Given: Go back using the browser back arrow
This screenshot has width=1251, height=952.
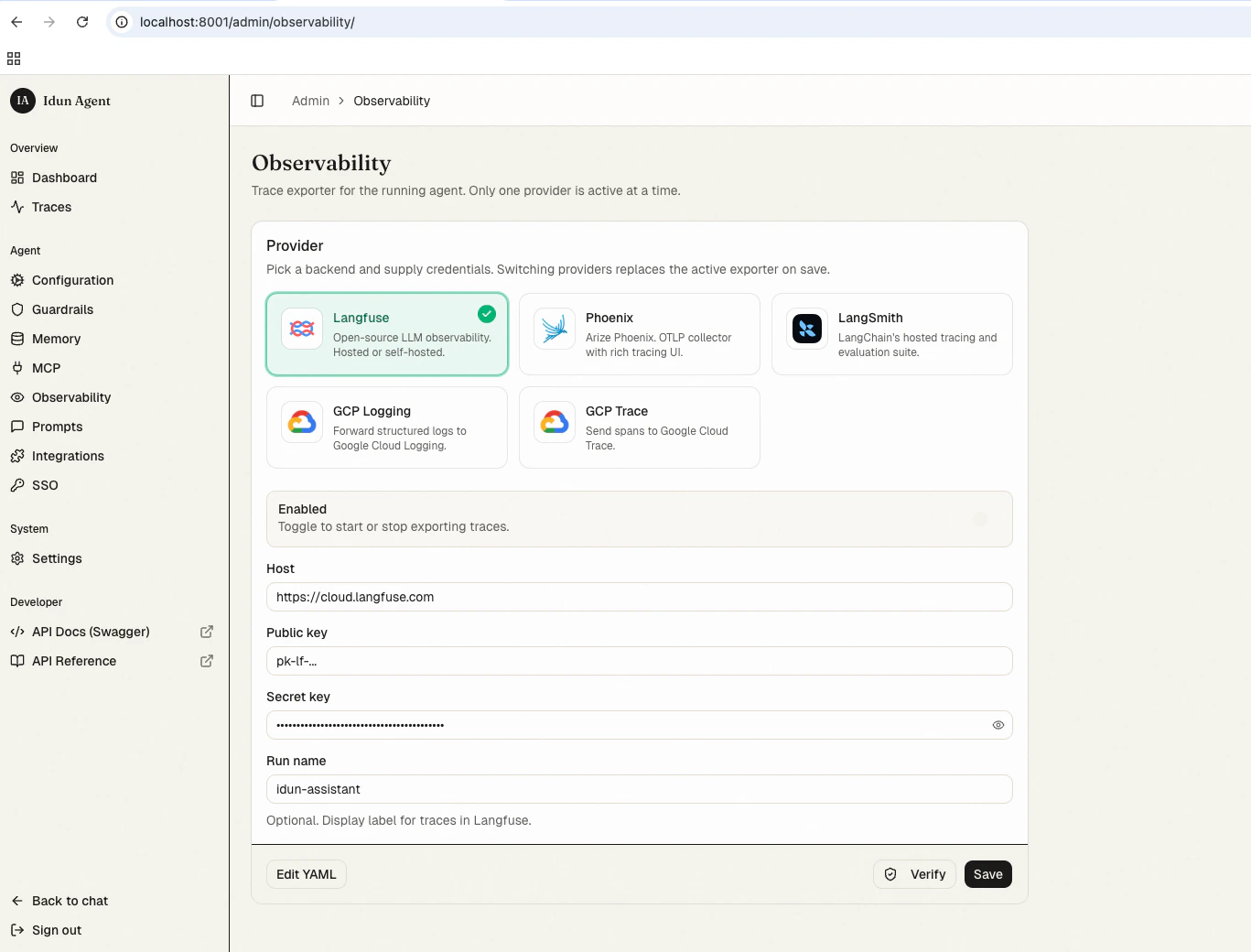Looking at the screenshot, I should (x=16, y=22).
